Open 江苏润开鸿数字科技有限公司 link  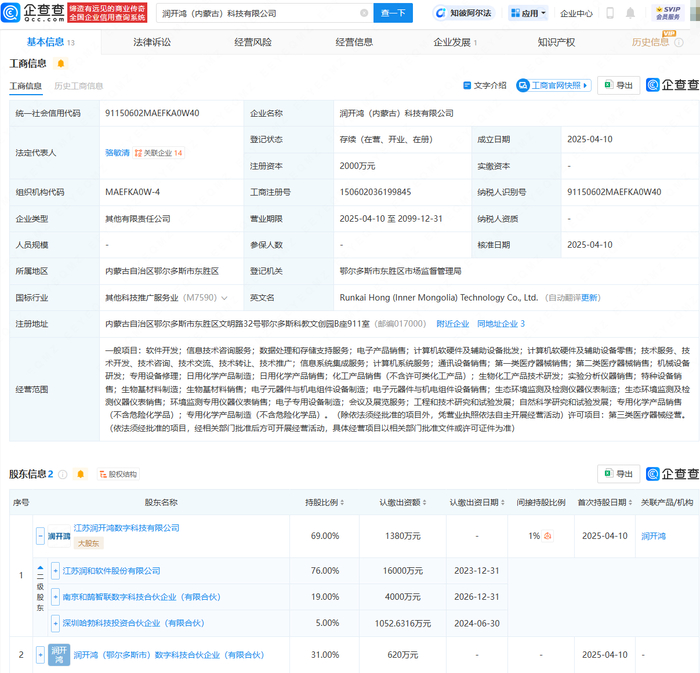coord(126,528)
